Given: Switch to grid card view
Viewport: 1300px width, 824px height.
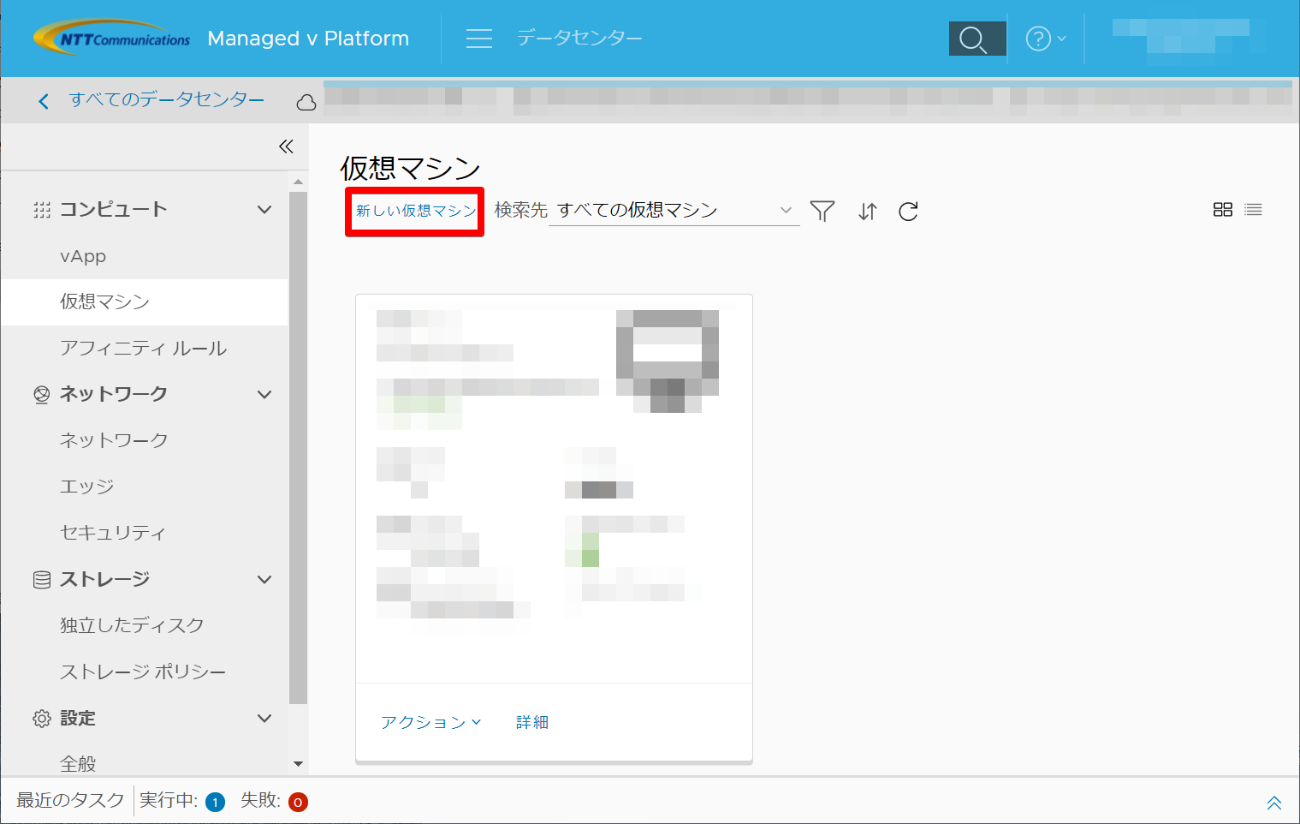Looking at the screenshot, I should click(x=1222, y=210).
